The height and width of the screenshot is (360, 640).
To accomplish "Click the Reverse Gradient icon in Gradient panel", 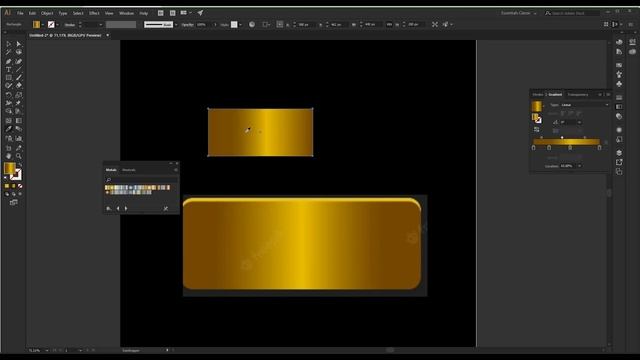I will (x=537, y=129).
